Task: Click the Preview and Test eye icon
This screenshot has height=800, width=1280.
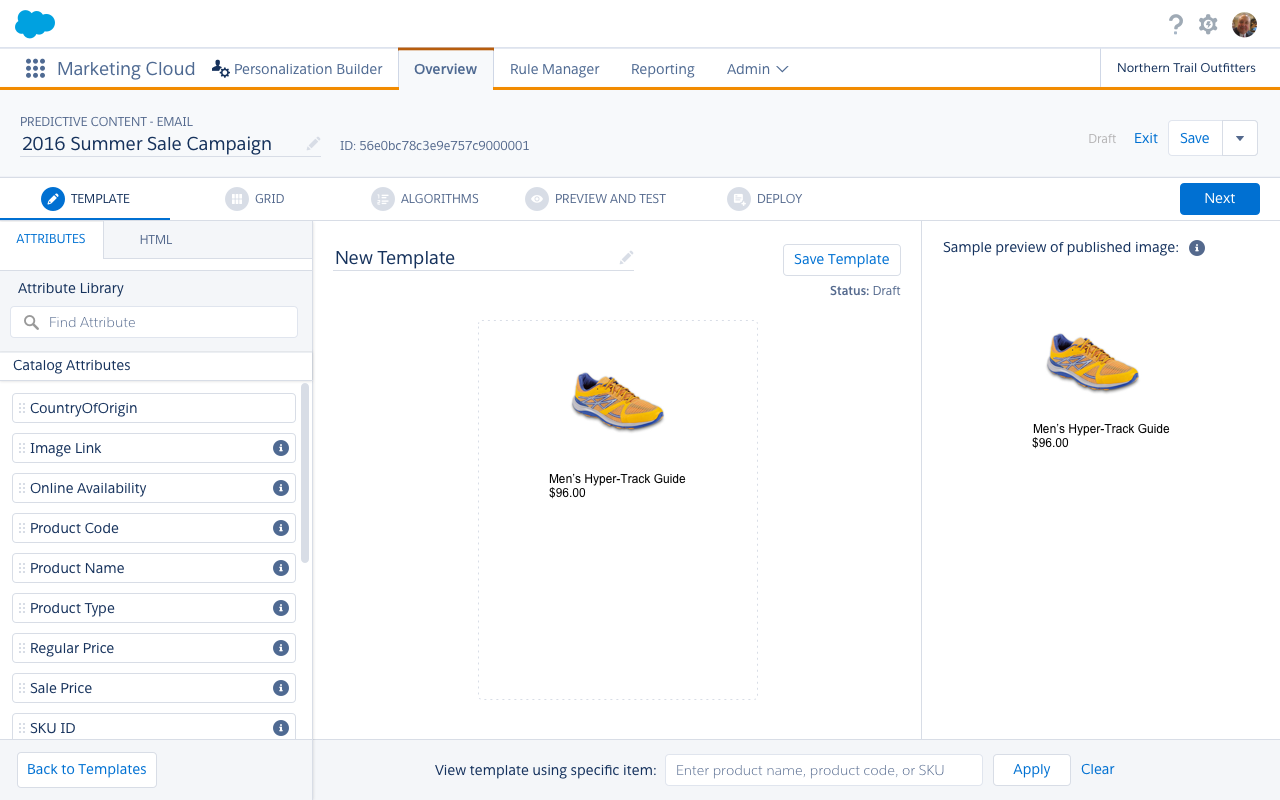Action: click(537, 198)
